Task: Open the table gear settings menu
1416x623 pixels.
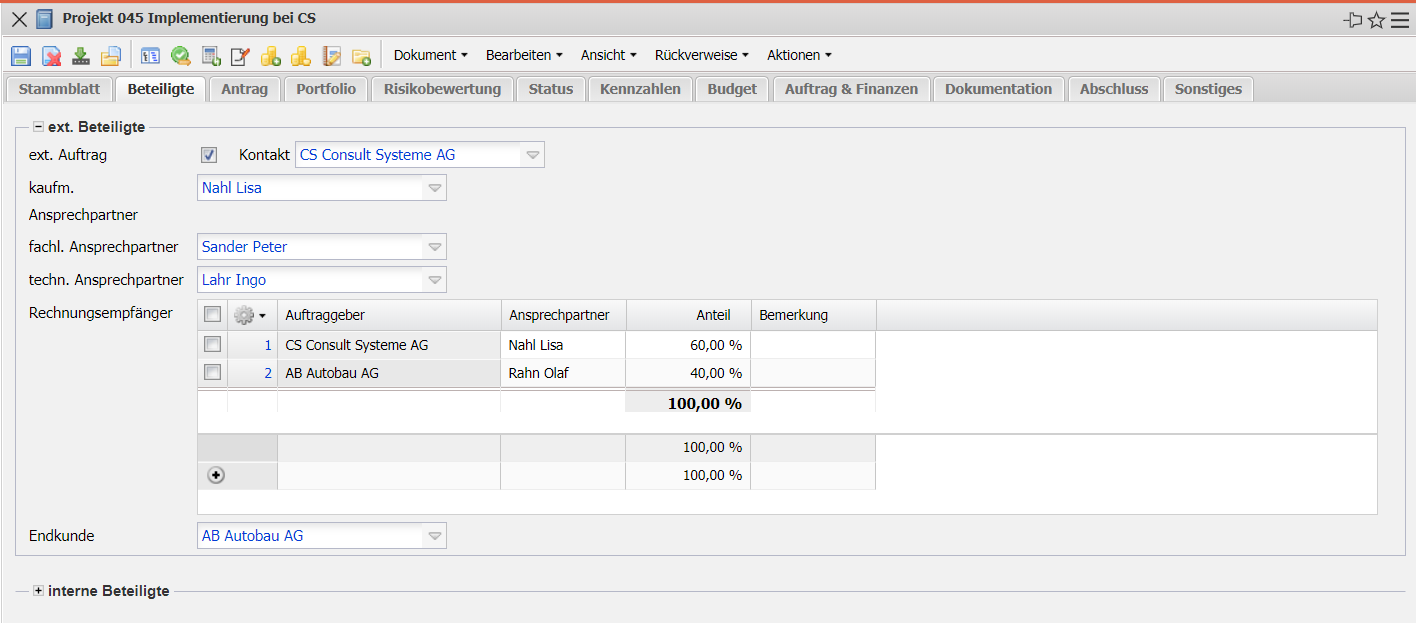Action: pos(249,315)
